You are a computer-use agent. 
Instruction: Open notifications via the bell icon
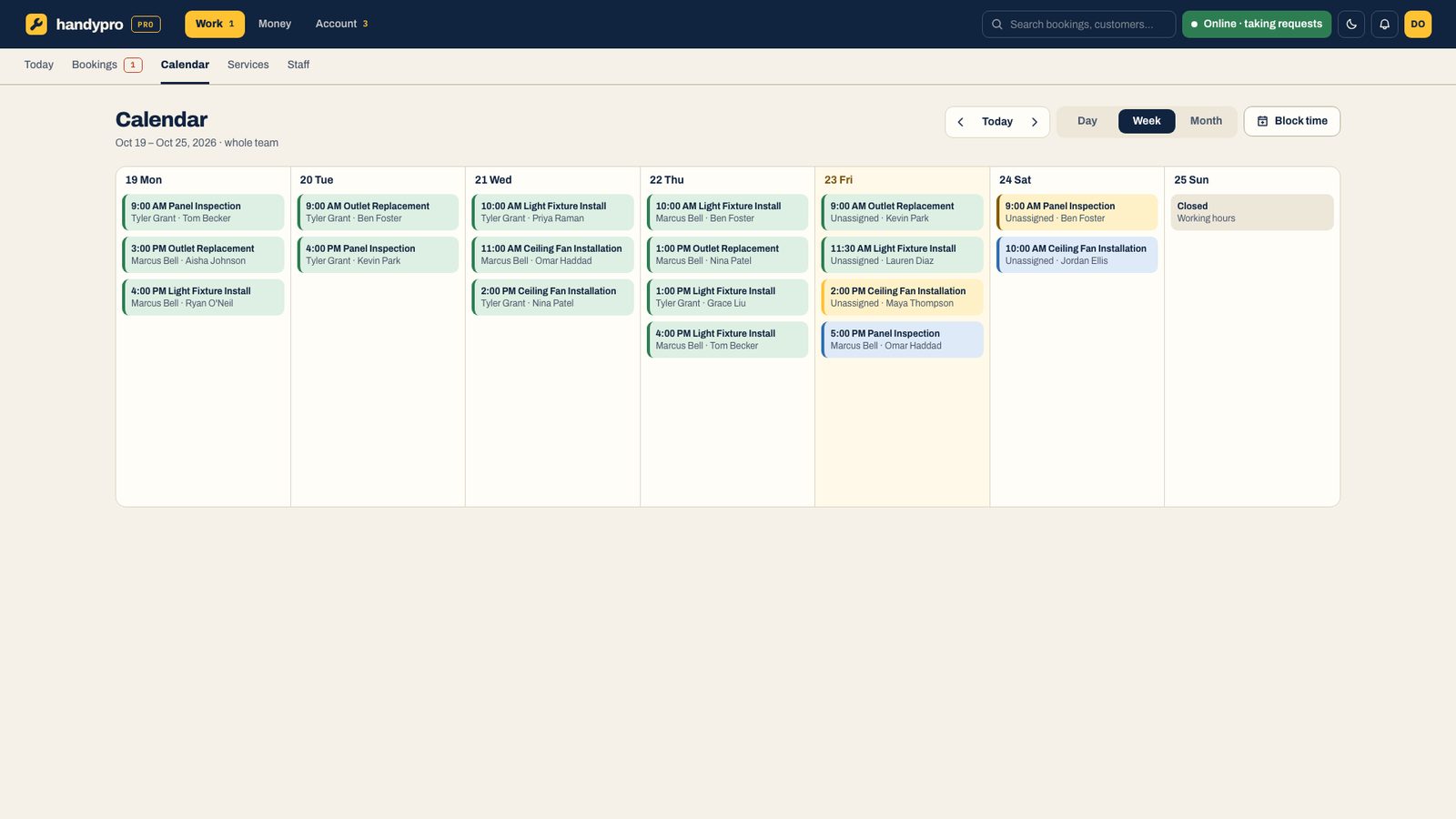click(x=1384, y=24)
